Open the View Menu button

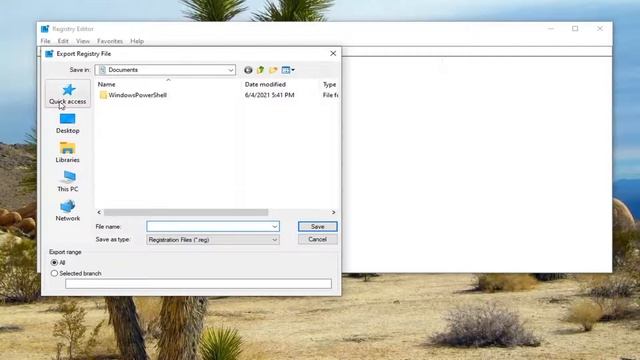point(288,70)
